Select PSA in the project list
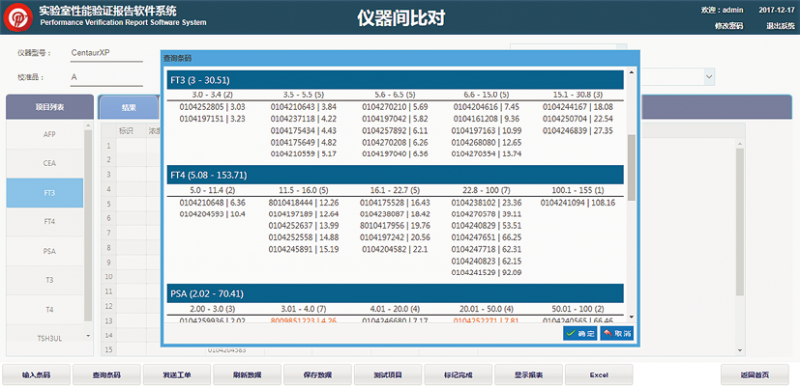 [45, 251]
